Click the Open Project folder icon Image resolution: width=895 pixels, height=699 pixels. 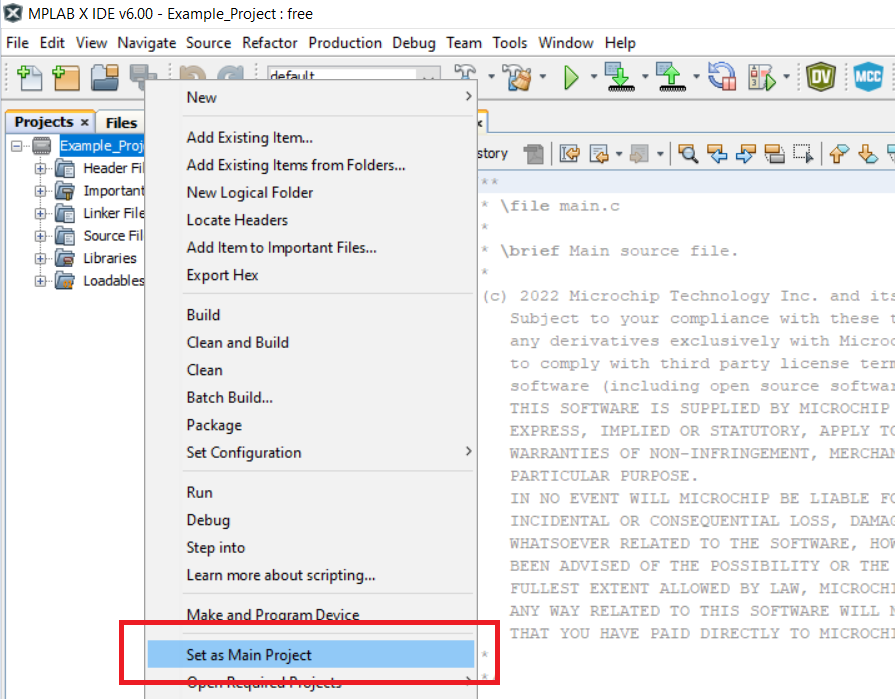pyautogui.click(x=105, y=77)
